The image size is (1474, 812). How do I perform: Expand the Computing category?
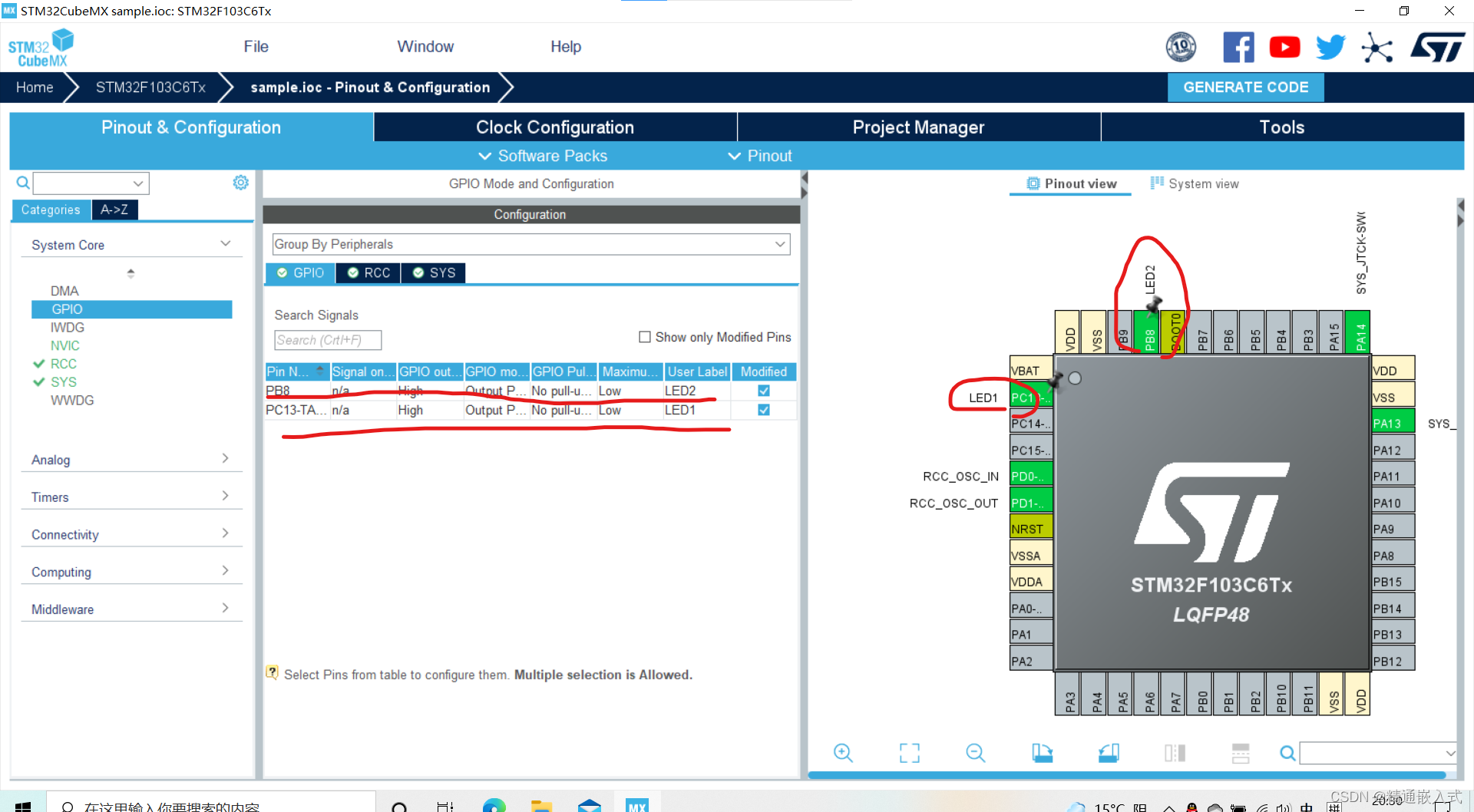click(x=131, y=572)
